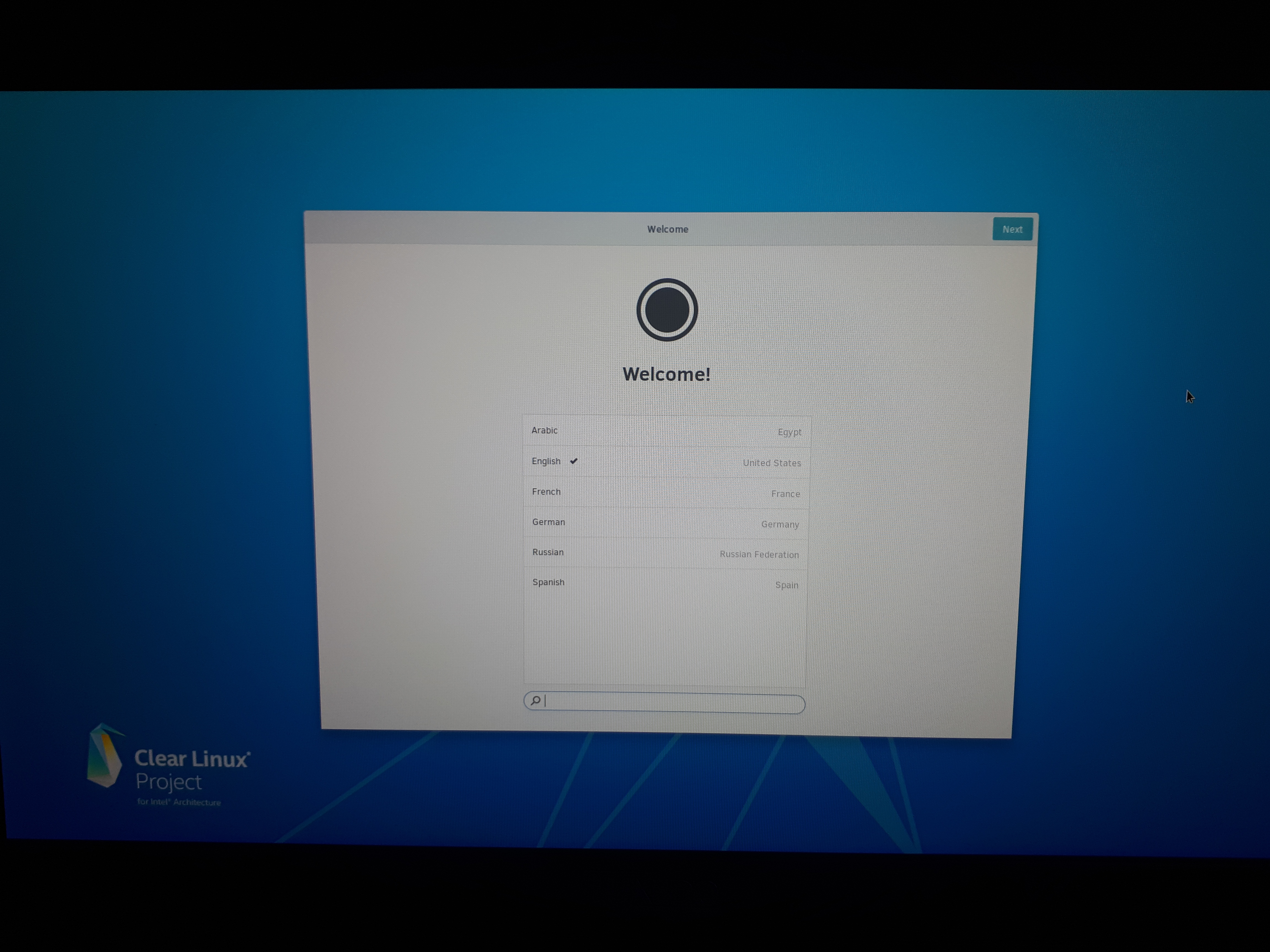
Task: Select the Arabic language row
Action: 667,431
